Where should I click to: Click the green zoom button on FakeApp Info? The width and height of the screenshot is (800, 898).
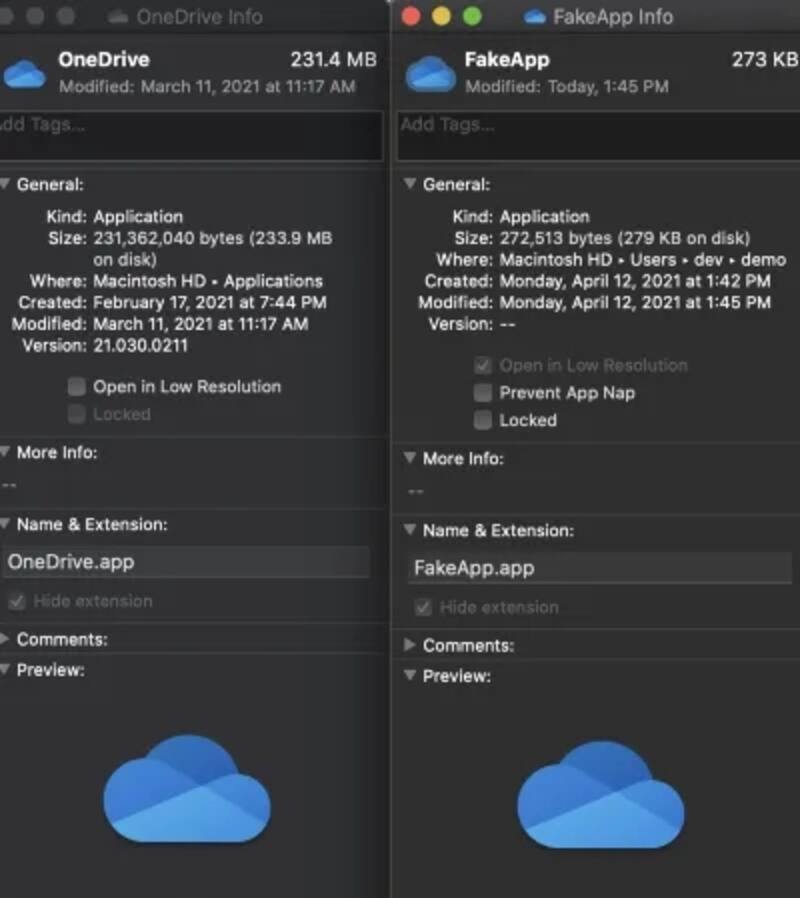(472, 17)
